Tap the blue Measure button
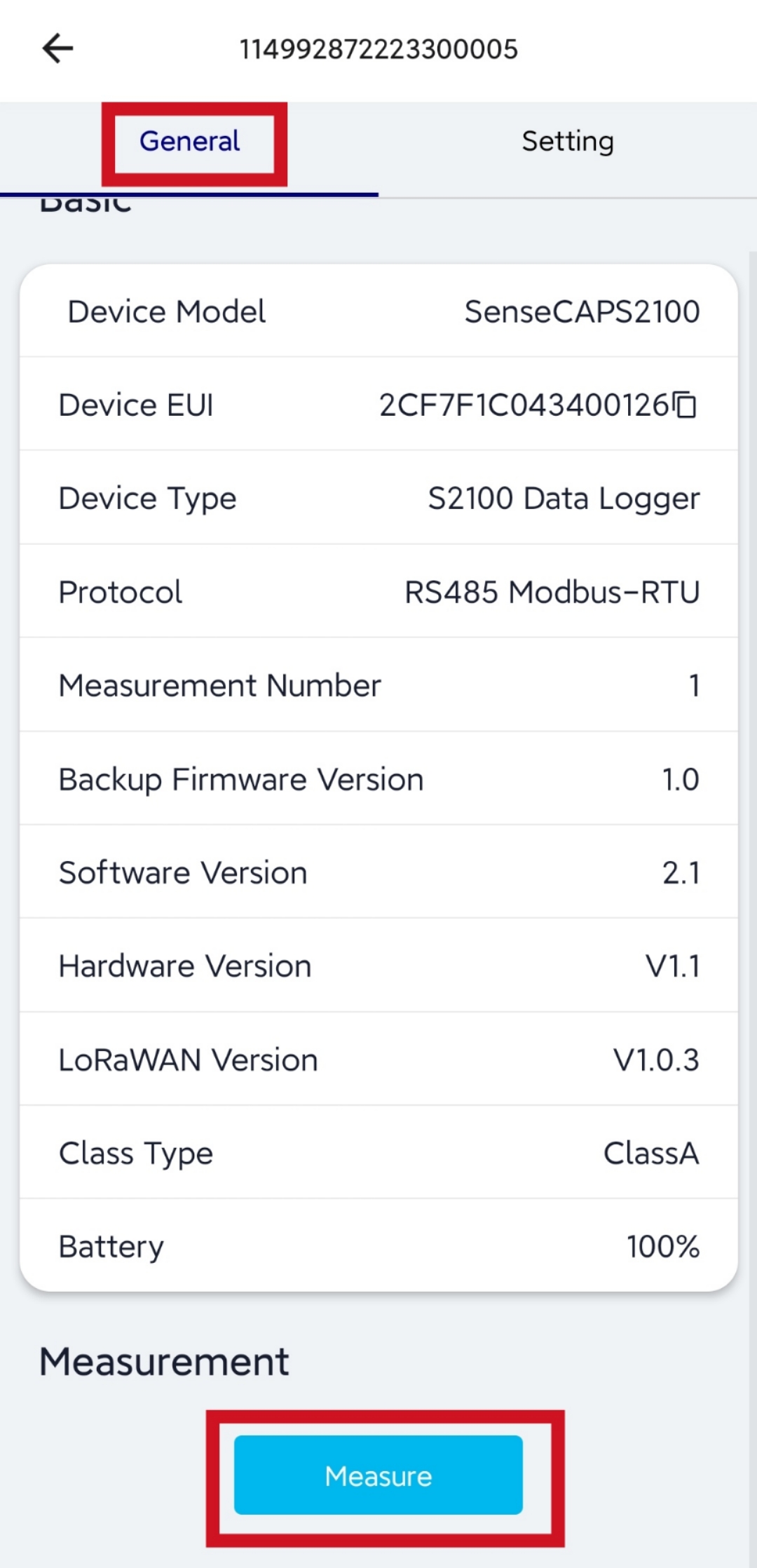This screenshot has height=1568, width=757. click(378, 1475)
